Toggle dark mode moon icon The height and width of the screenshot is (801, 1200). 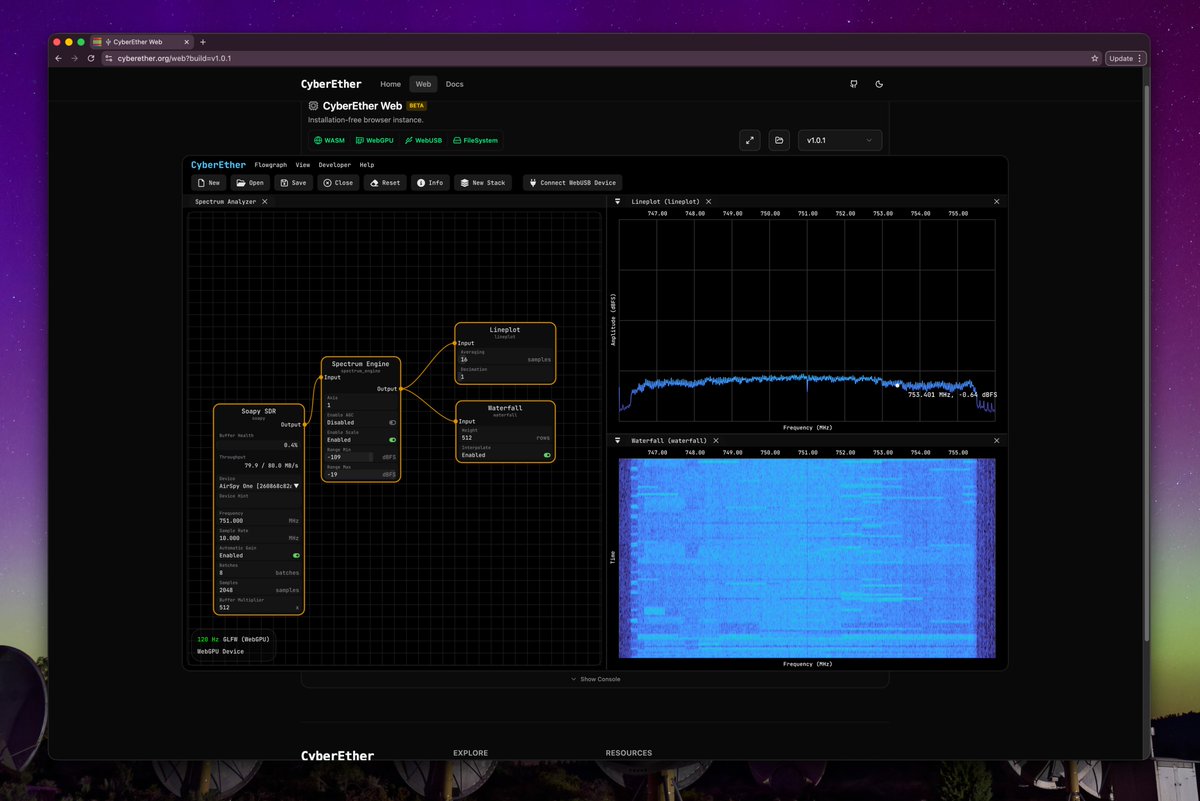click(879, 84)
